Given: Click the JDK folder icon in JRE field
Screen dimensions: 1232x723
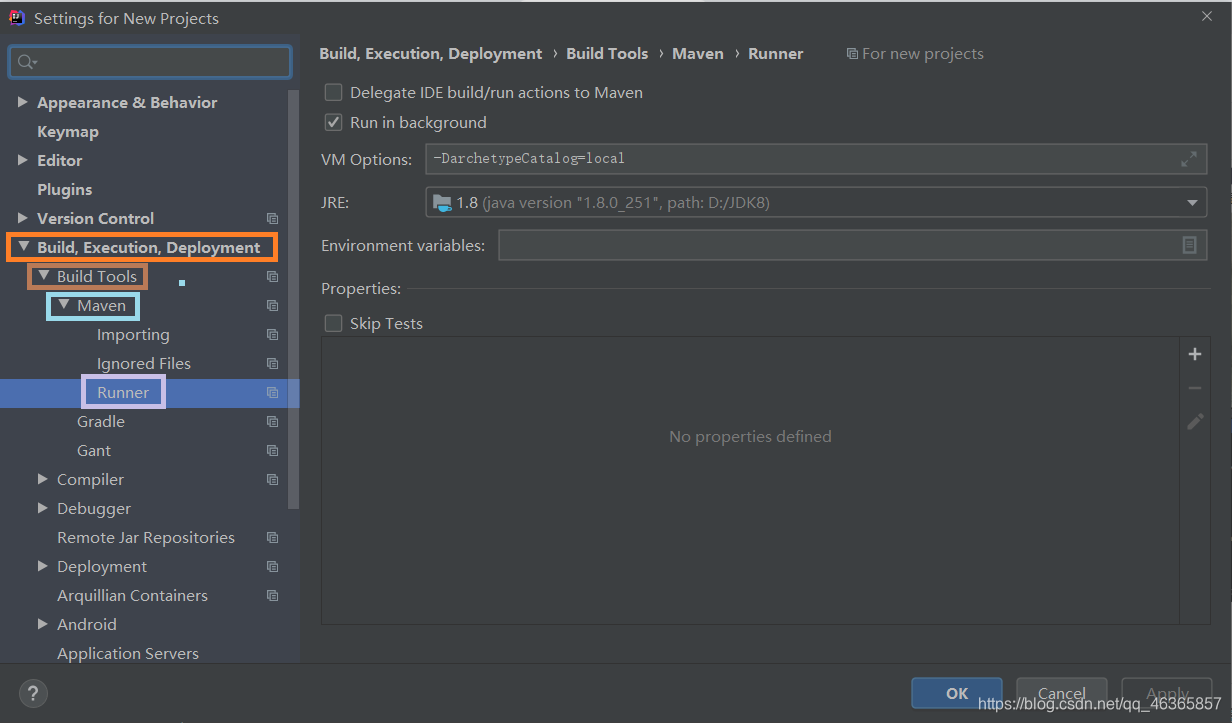Looking at the screenshot, I should pos(442,203).
